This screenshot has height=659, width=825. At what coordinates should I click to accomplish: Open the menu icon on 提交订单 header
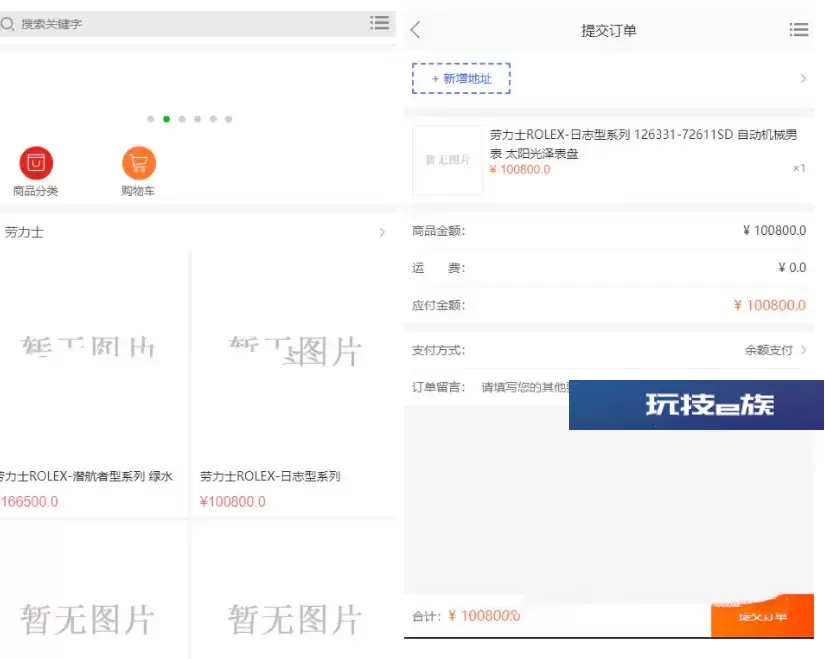point(798,30)
